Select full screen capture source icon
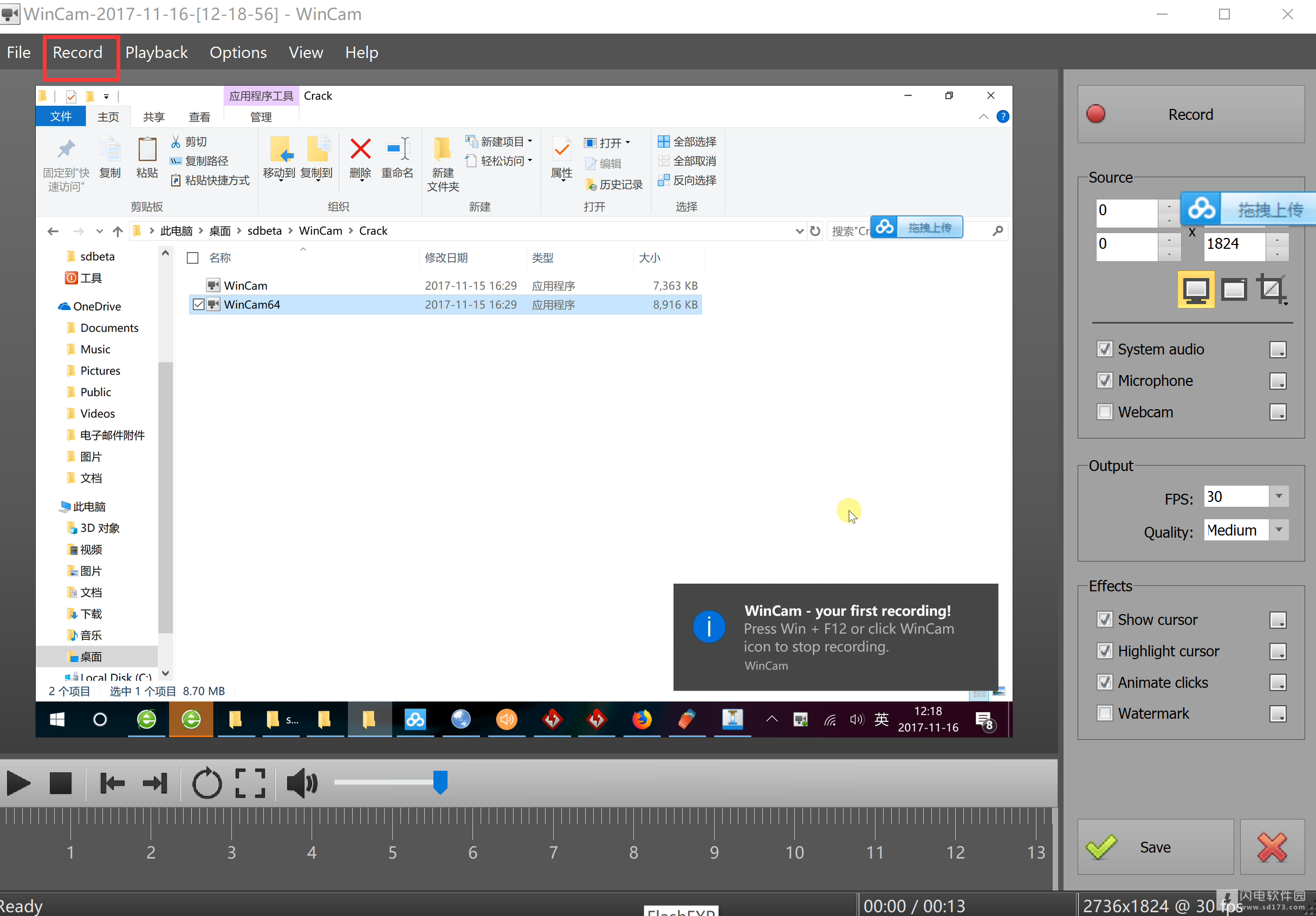This screenshot has width=1316, height=916. [1196, 289]
